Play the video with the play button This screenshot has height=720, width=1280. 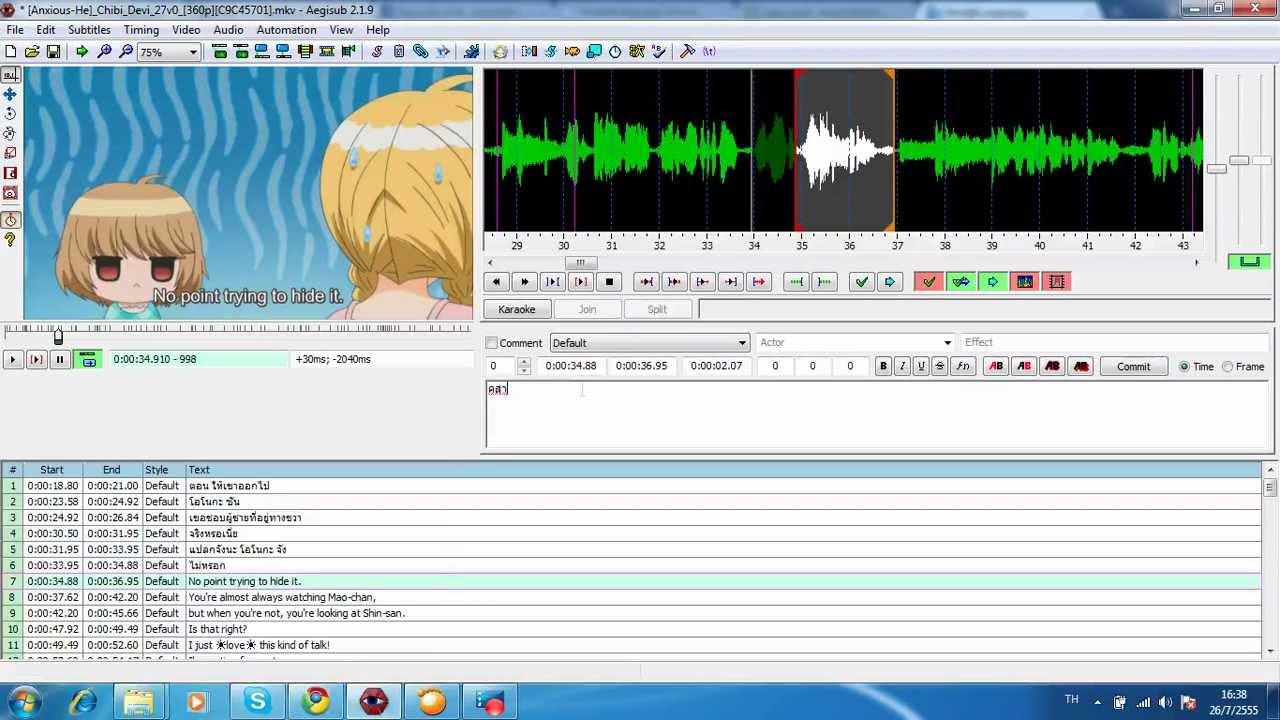pyautogui.click(x=12, y=359)
